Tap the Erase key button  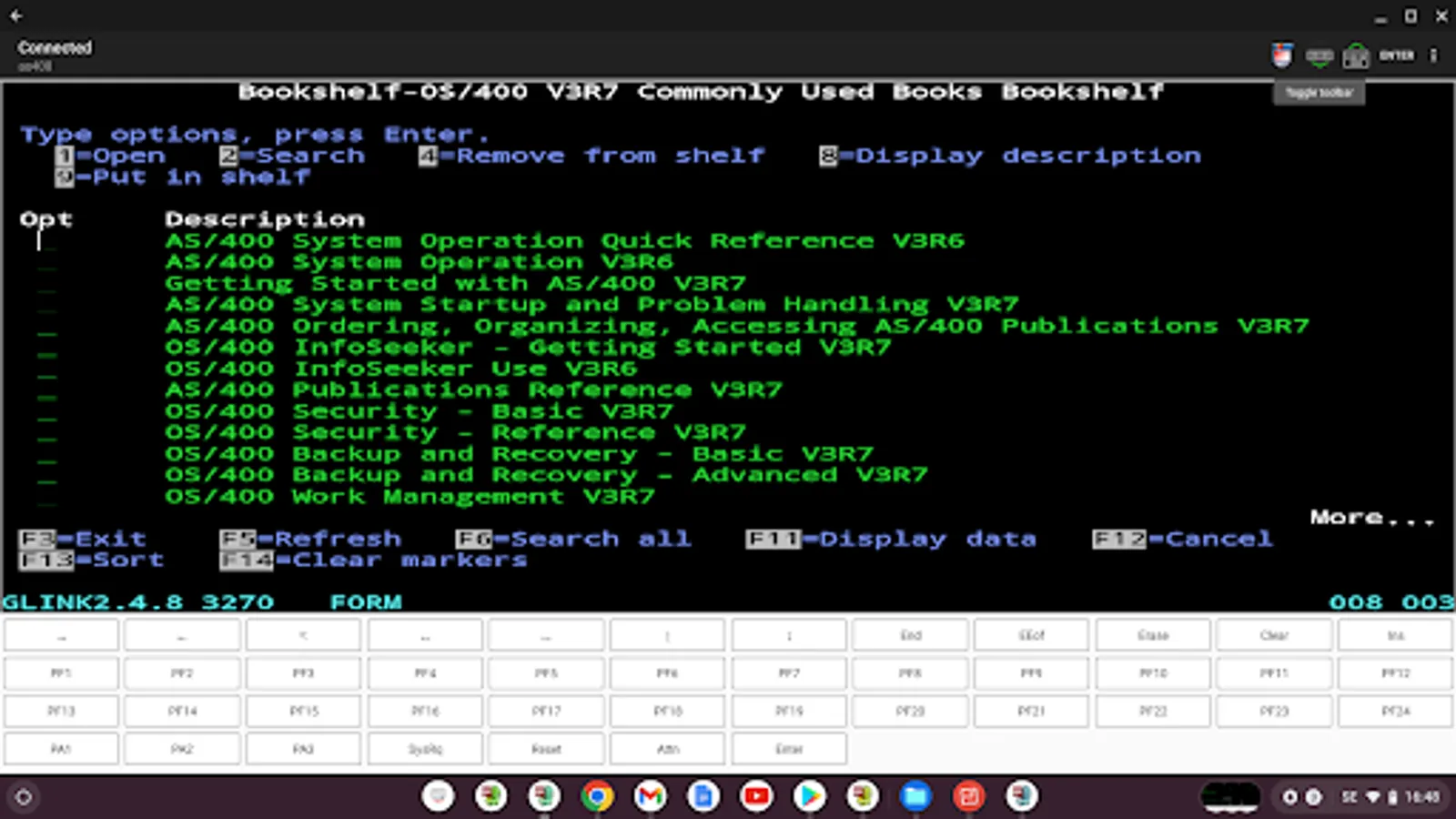1153,635
